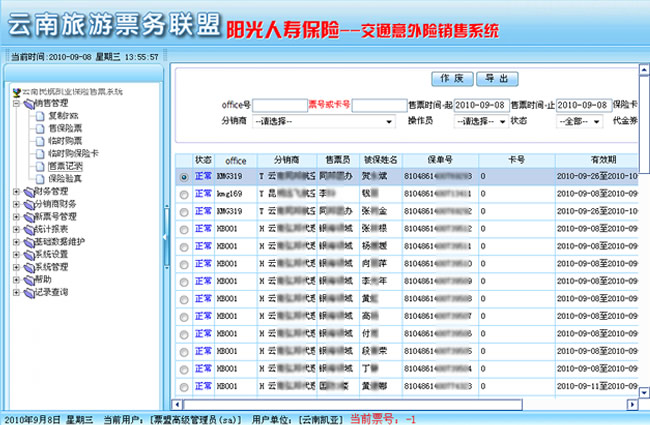Image resolution: width=650 pixels, height=425 pixels.
Task: Click the 新票号管理 folder icon
Action: (x=29, y=217)
